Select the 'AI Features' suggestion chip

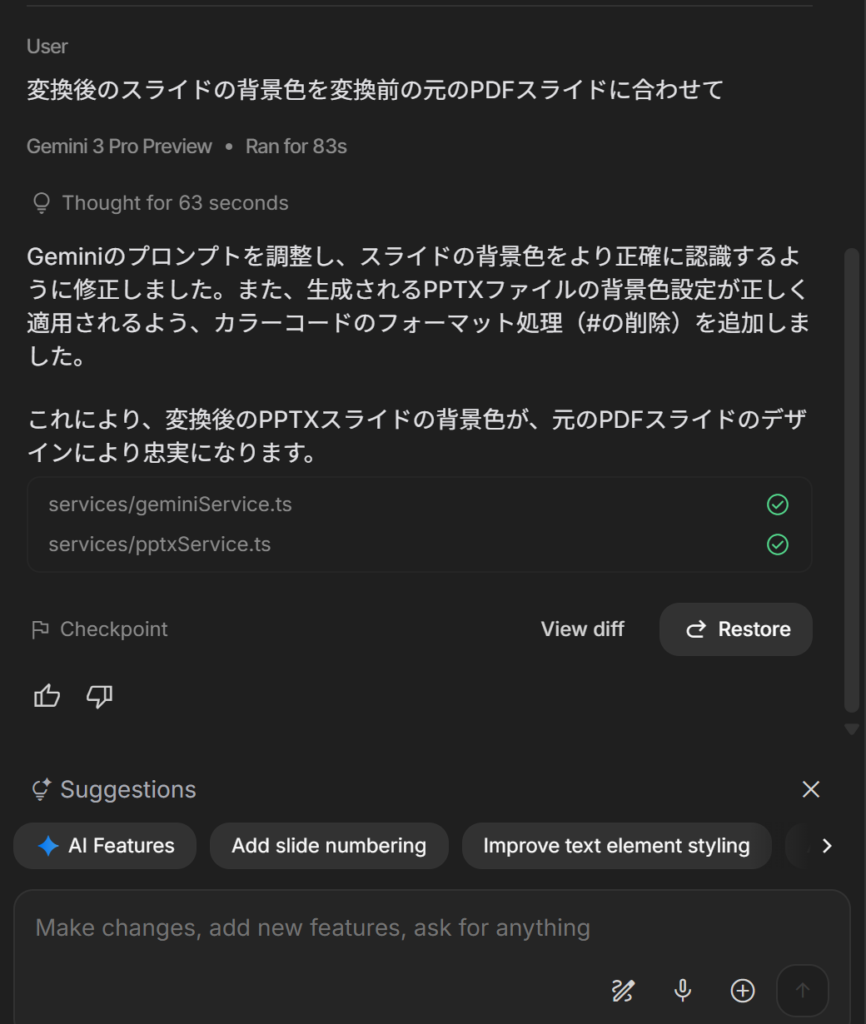click(x=104, y=845)
